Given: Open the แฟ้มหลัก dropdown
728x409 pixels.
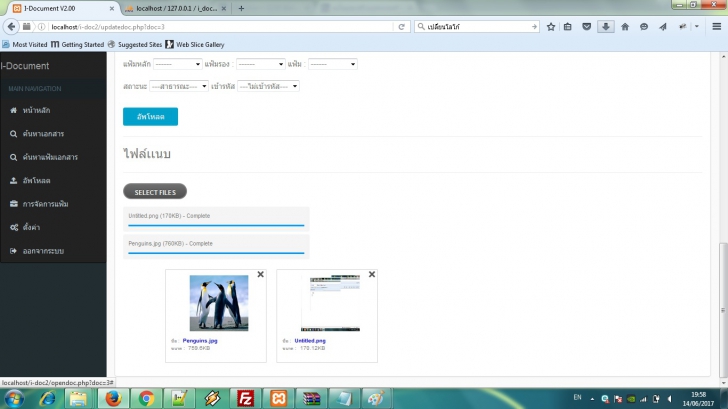Looking at the screenshot, I should click(177, 64).
